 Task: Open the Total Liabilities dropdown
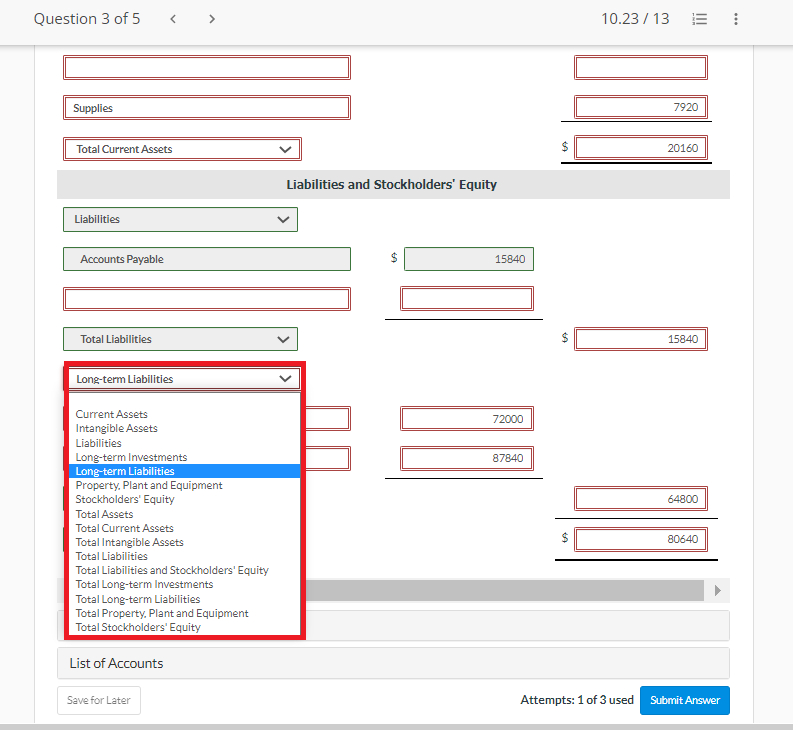181,339
